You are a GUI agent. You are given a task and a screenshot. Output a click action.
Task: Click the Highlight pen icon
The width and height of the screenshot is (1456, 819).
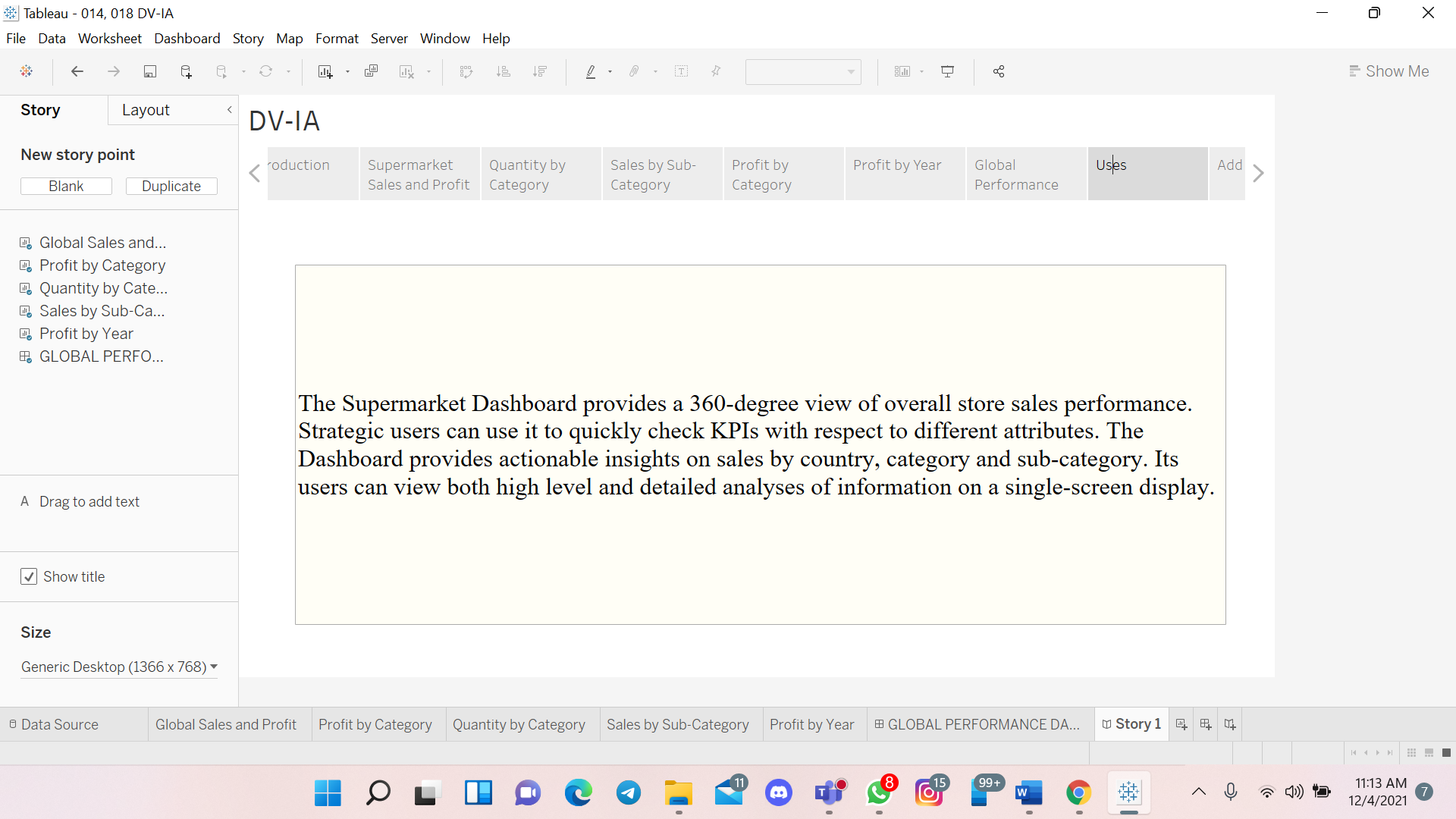pyautogui.click(x=591, y=71)
